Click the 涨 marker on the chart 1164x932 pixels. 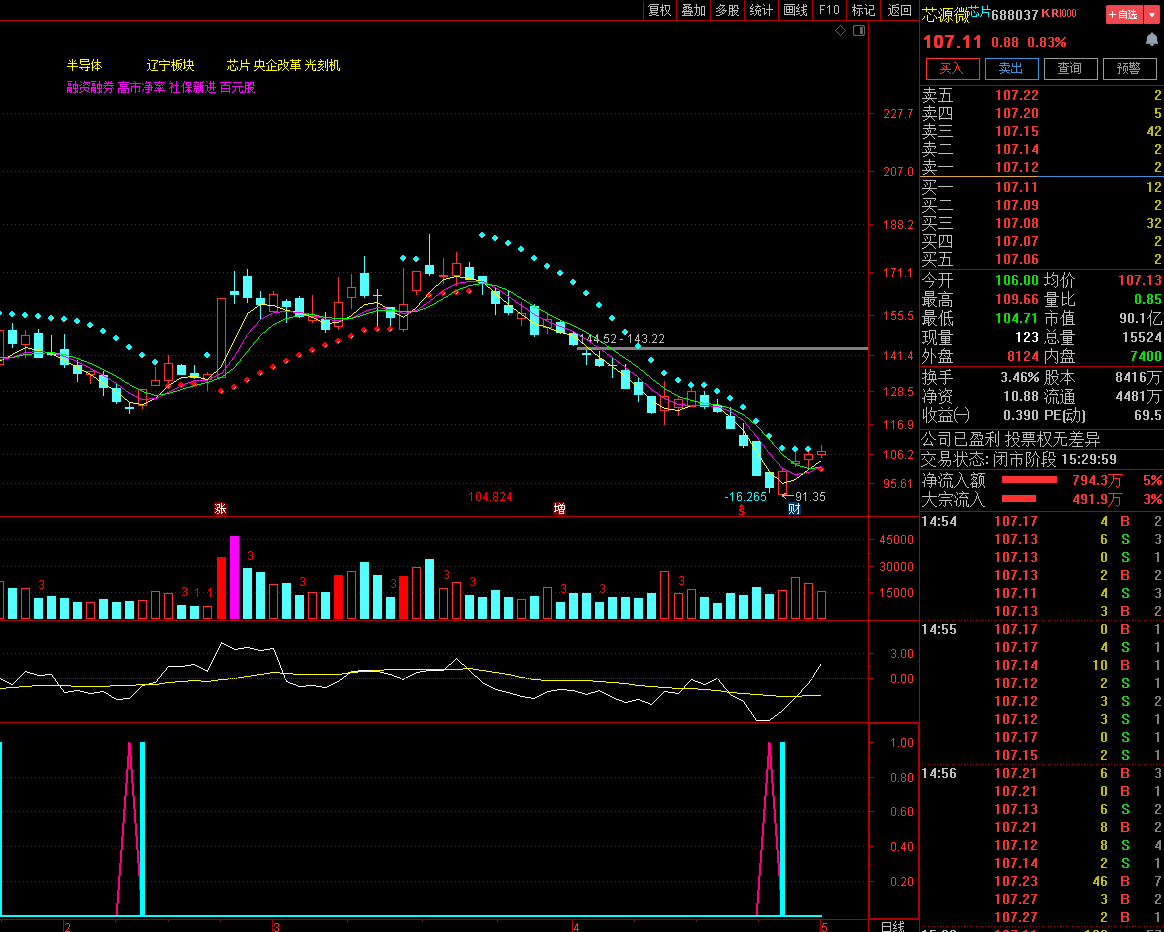tap(220, 509)
